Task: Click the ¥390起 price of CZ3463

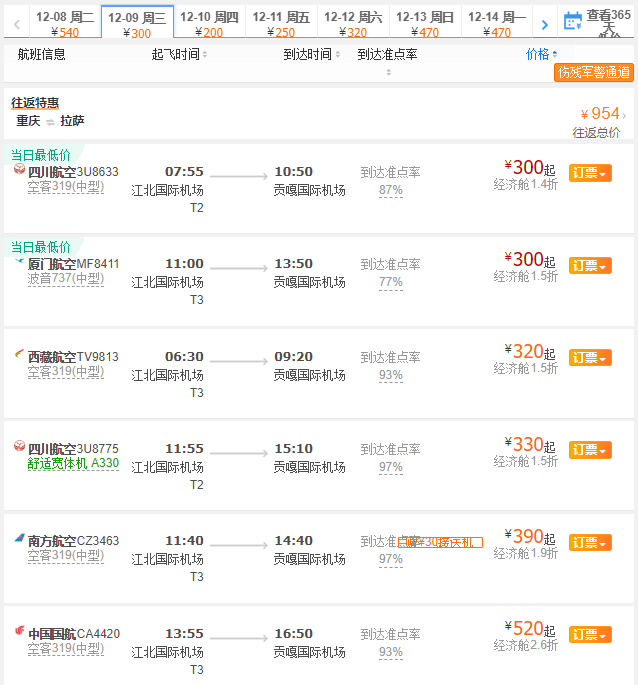Action: click(x=530, y=536)
